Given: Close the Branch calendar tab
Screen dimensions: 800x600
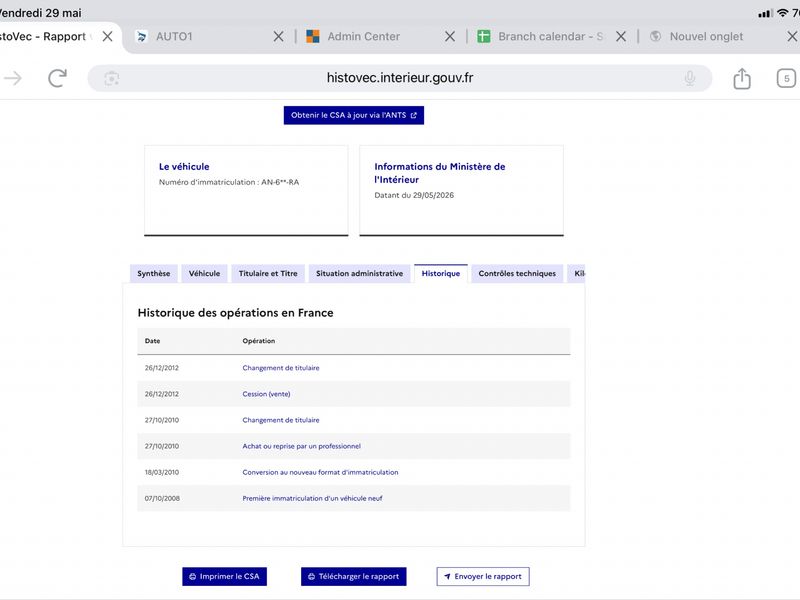Looking at the screenshot, I should click(621, 36).
